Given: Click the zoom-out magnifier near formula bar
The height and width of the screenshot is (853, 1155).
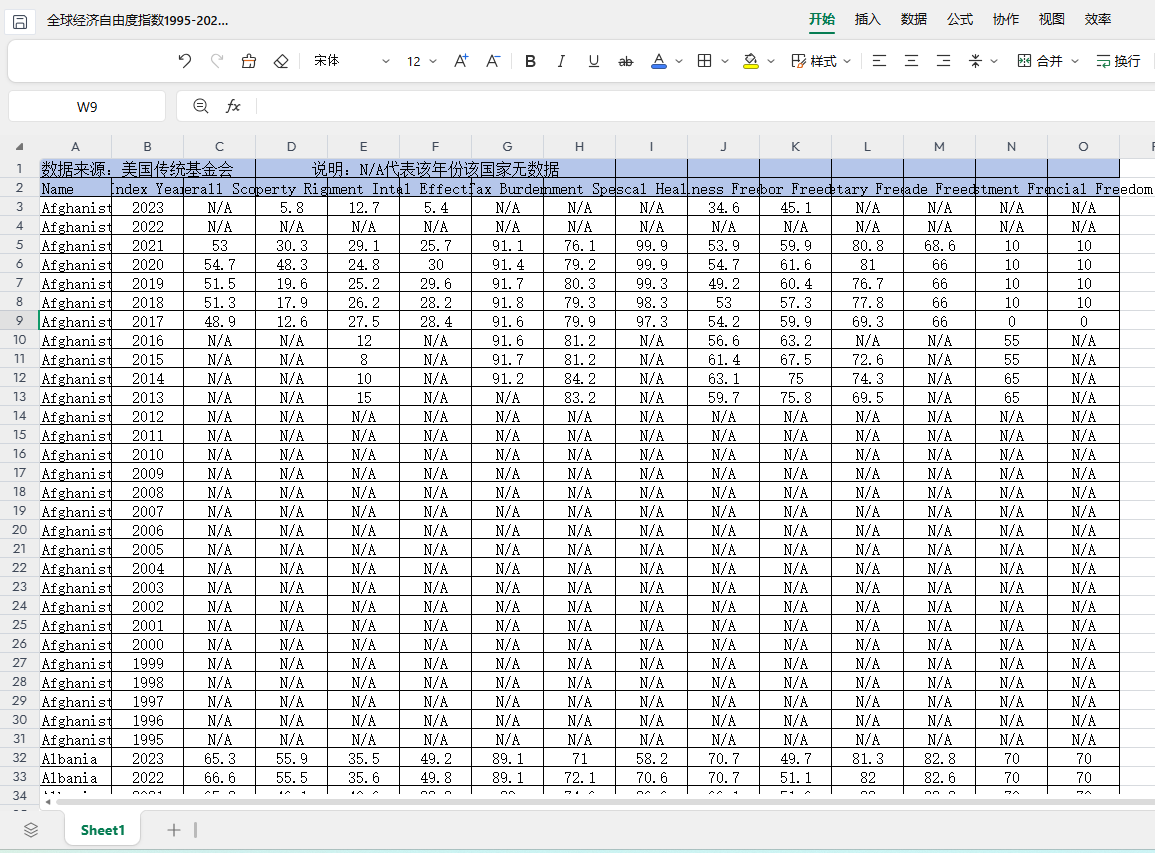Looking at the screenshot, I should (x=200, y=106).
